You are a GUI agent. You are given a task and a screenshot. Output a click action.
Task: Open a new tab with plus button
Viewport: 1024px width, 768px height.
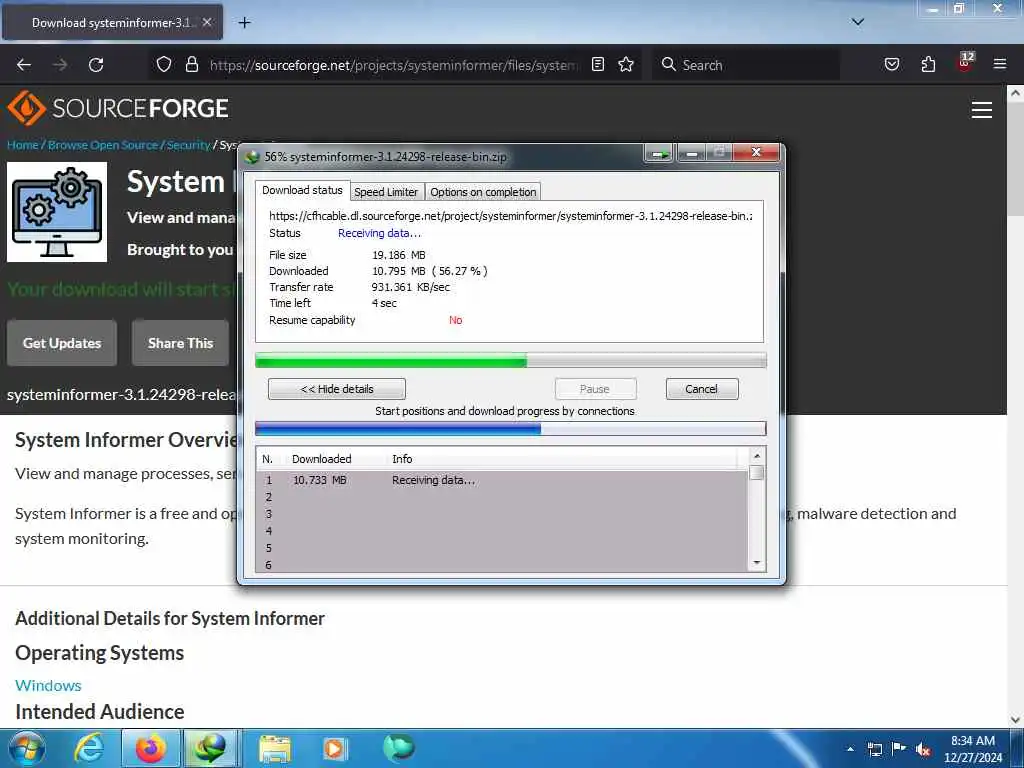pos(244,23)
